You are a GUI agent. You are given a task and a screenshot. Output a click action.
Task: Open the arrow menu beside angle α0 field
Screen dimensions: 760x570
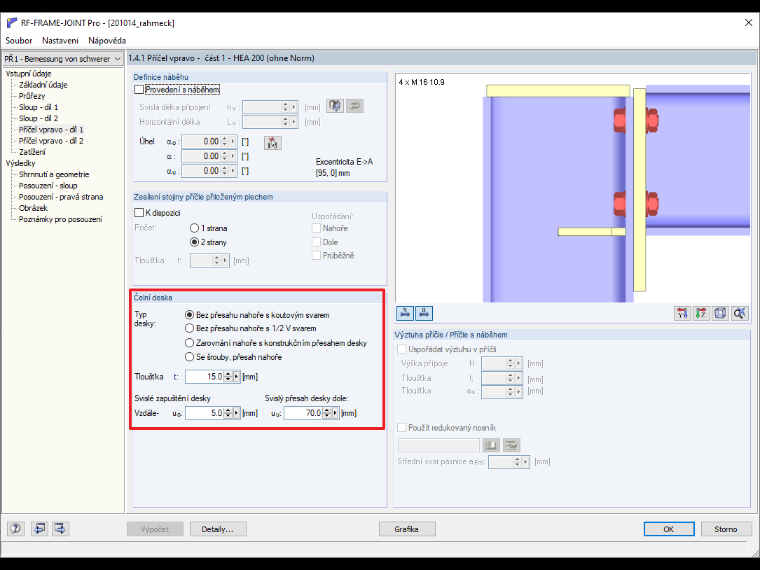234,142
